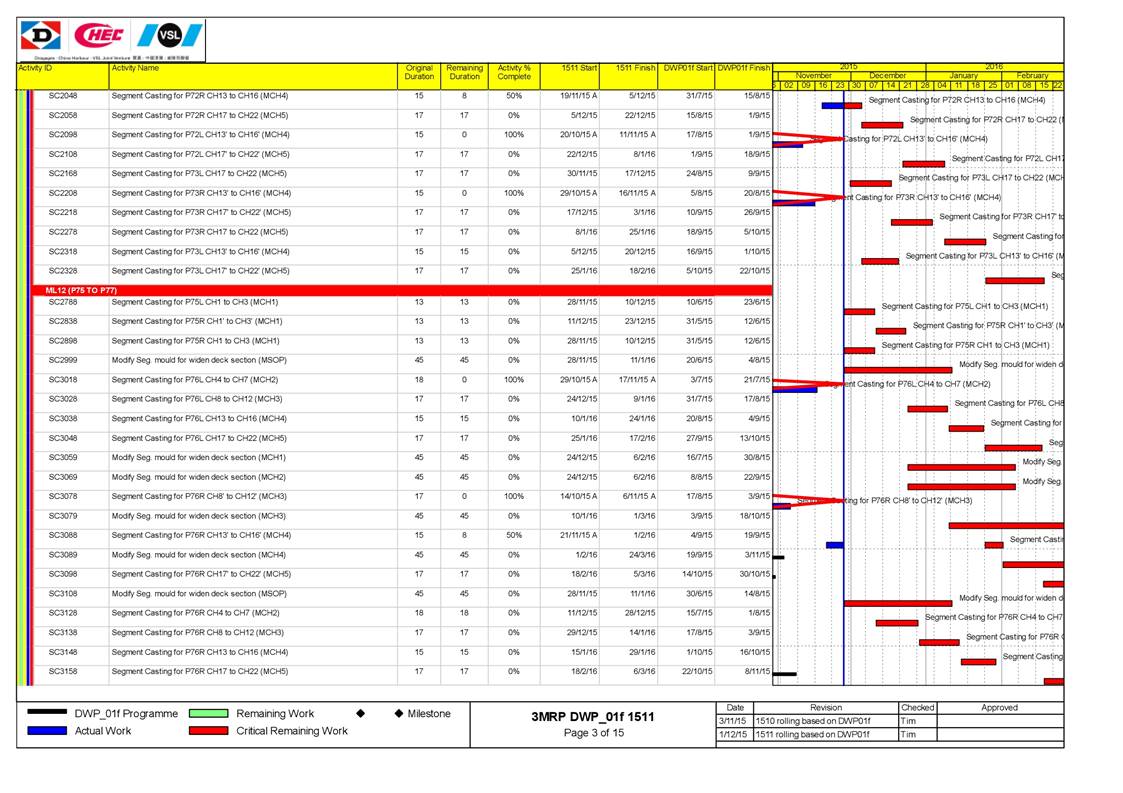Click the red Critical Remaining Work swatch

point(208,731)
